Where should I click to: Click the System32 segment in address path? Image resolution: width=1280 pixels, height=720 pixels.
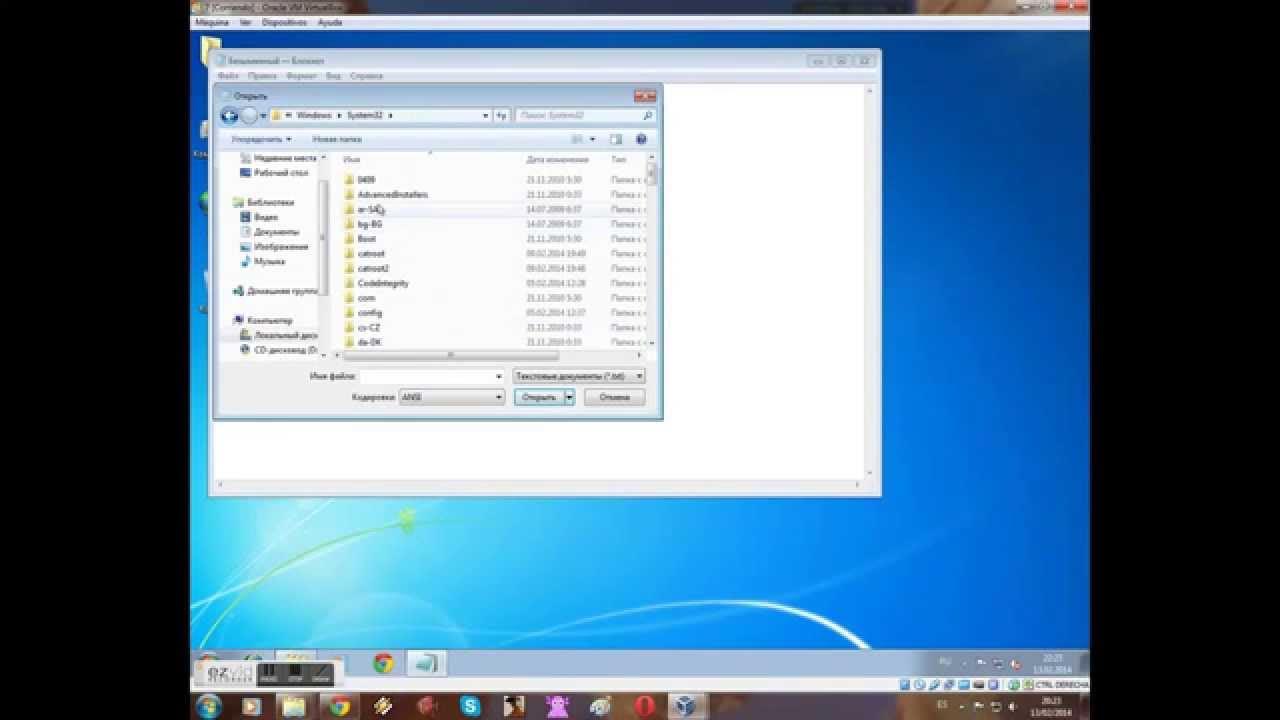coord(365,116)
